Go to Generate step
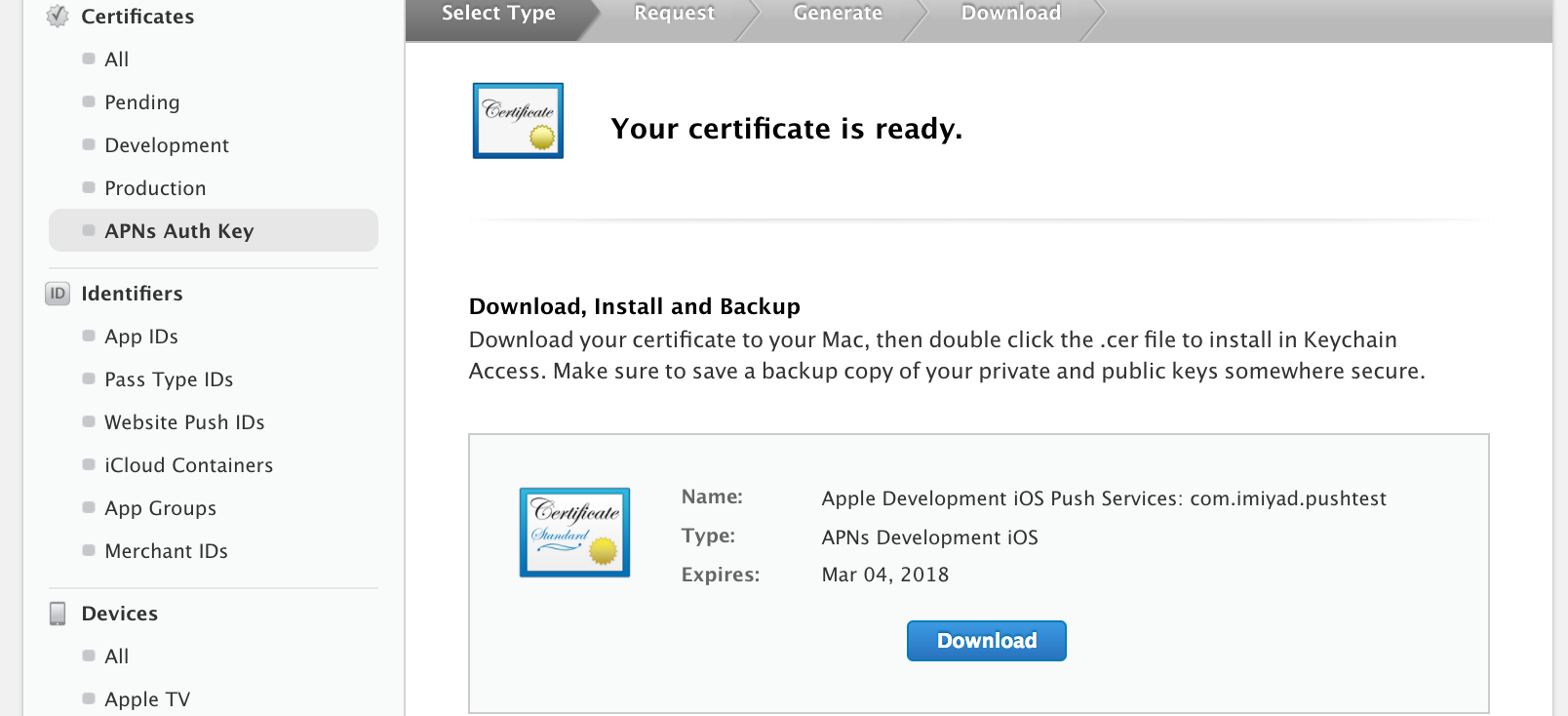1568x716 pixels. pos(838,14)
